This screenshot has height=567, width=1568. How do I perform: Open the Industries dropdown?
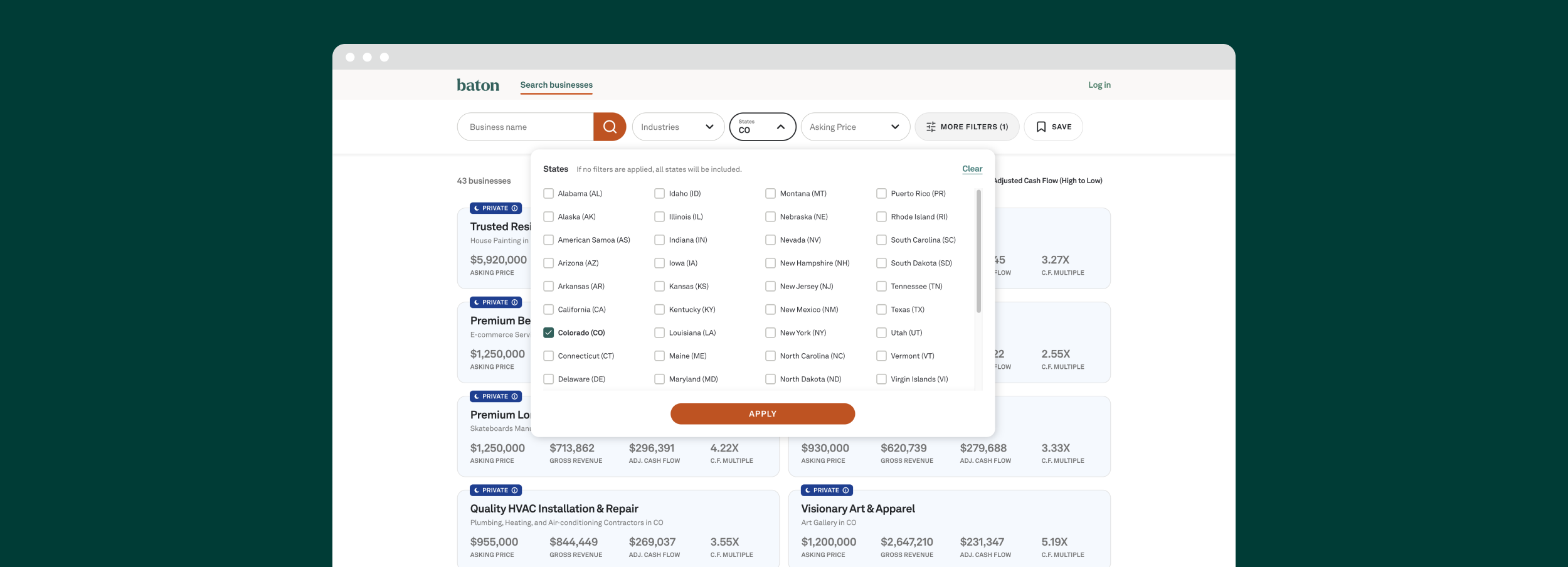[x=678, y=127]
